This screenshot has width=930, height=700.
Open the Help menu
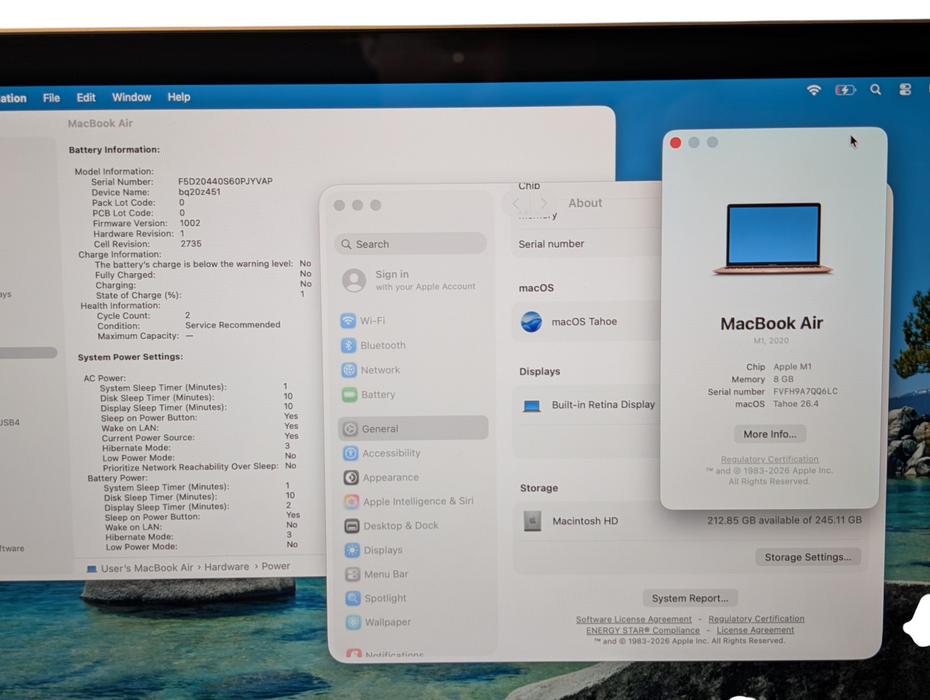point(179,97)
